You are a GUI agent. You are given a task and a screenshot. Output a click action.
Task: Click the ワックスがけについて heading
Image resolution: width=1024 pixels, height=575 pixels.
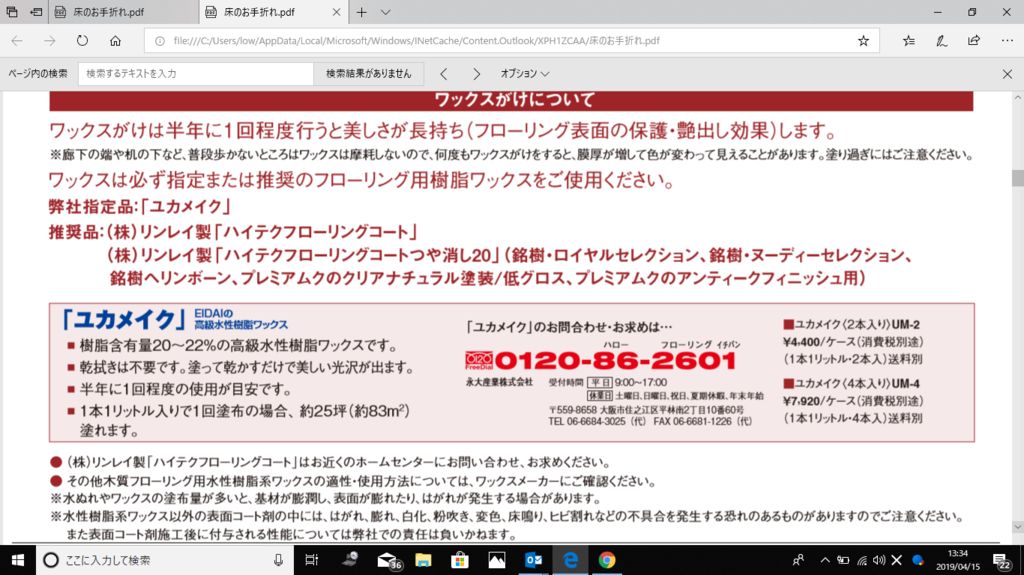tap(514, 99)
